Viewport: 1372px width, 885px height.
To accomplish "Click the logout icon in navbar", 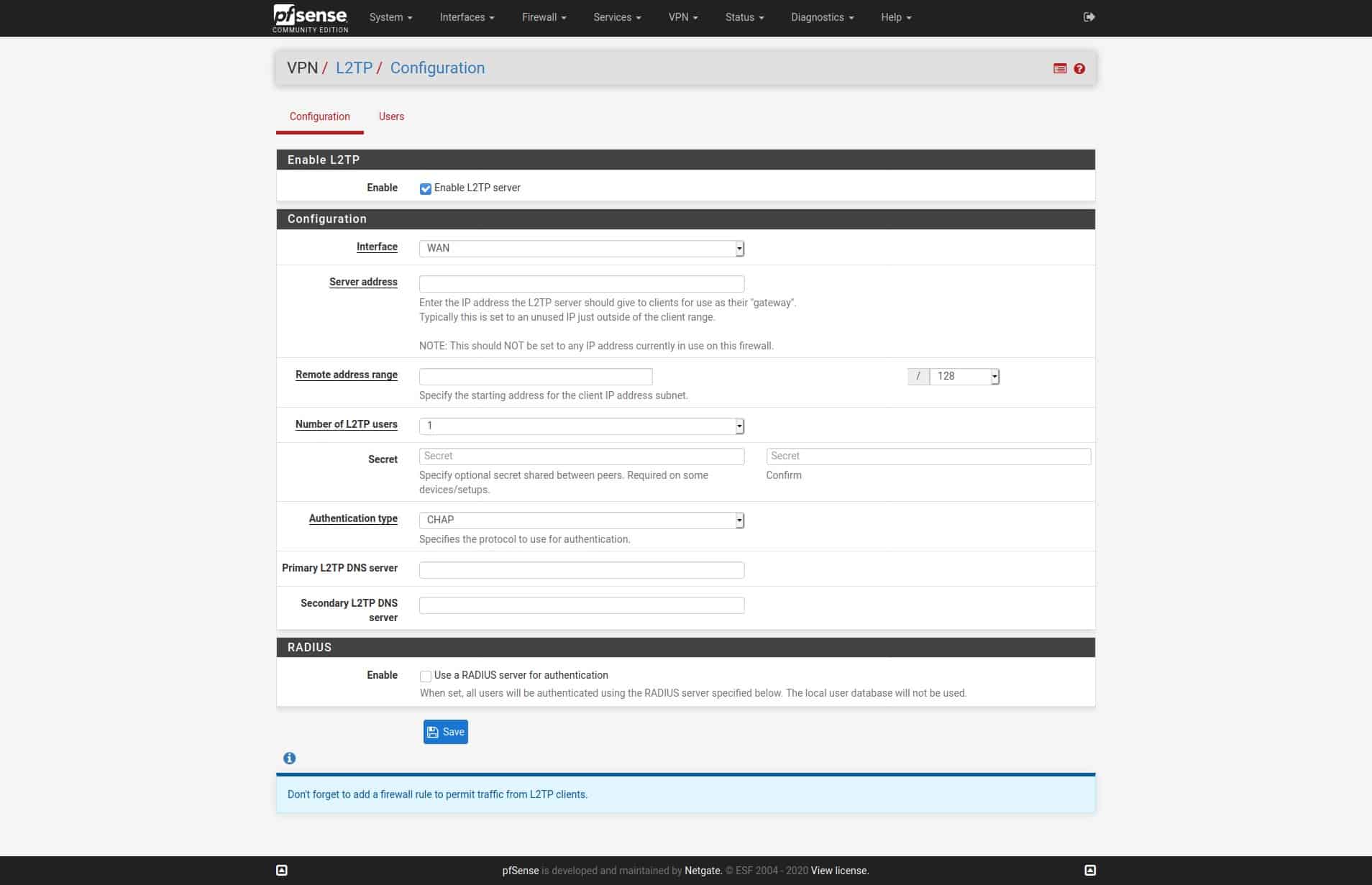I will (1089, 17).
